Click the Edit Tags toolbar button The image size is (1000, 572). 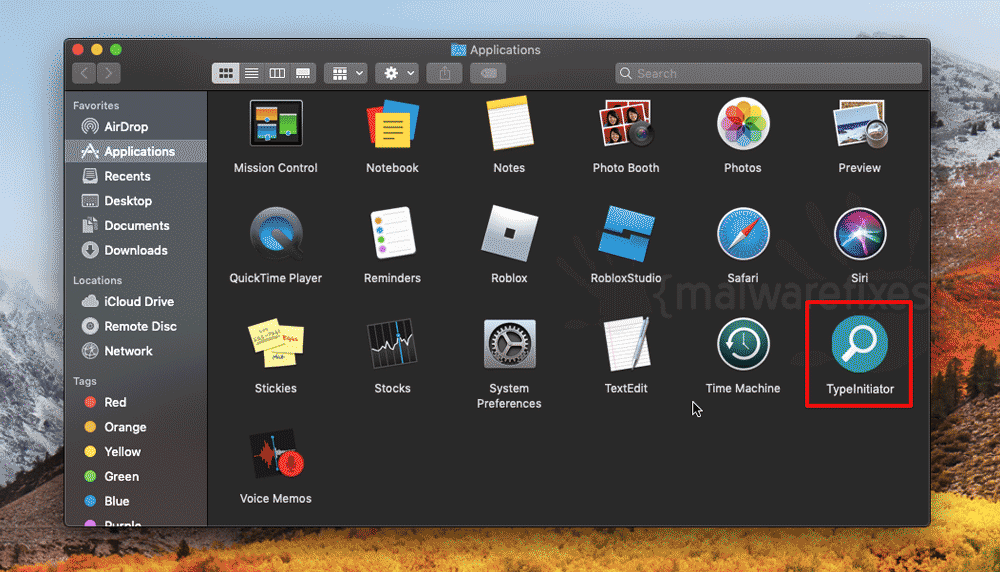click(x=489, y=73)
